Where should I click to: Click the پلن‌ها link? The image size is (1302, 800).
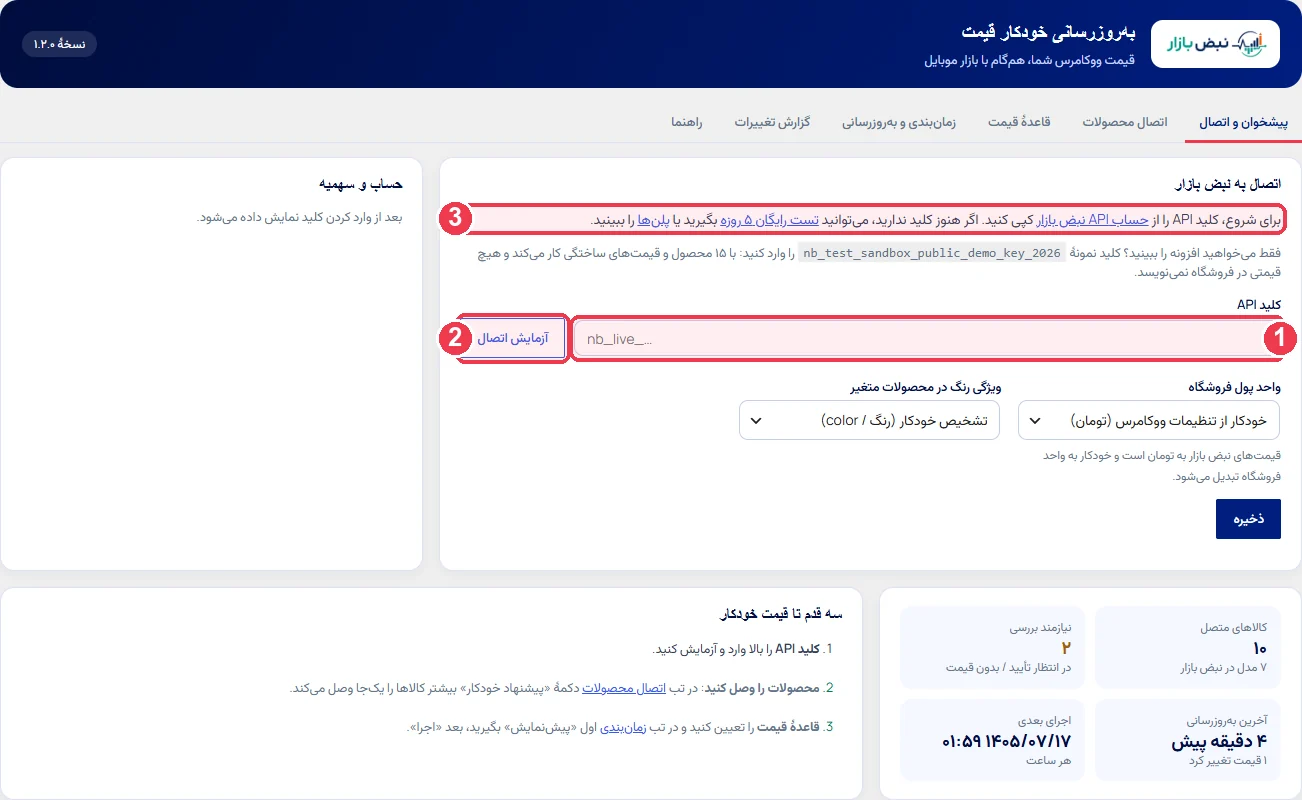click(655, 219)
